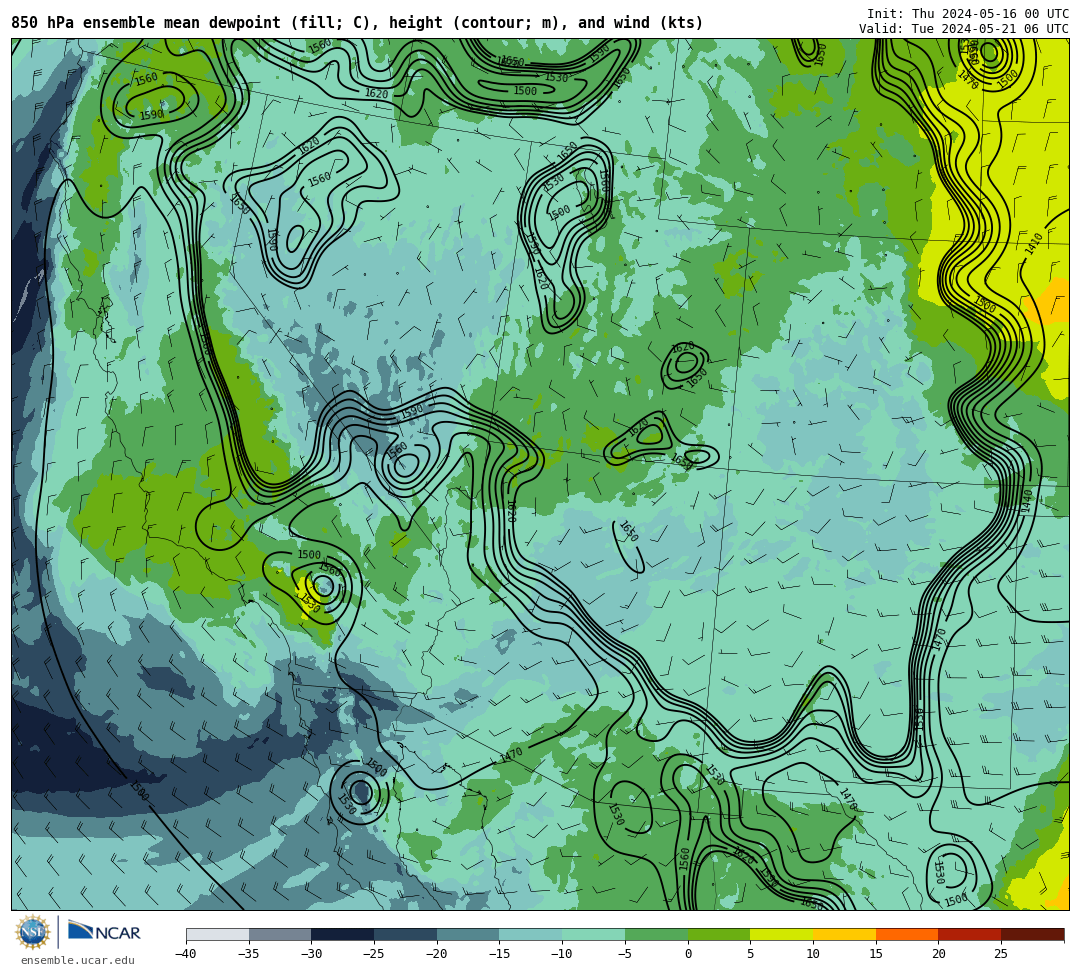Click the colorbar label -15
This screenshot has width=1080, height=973.
coord(499,954)
